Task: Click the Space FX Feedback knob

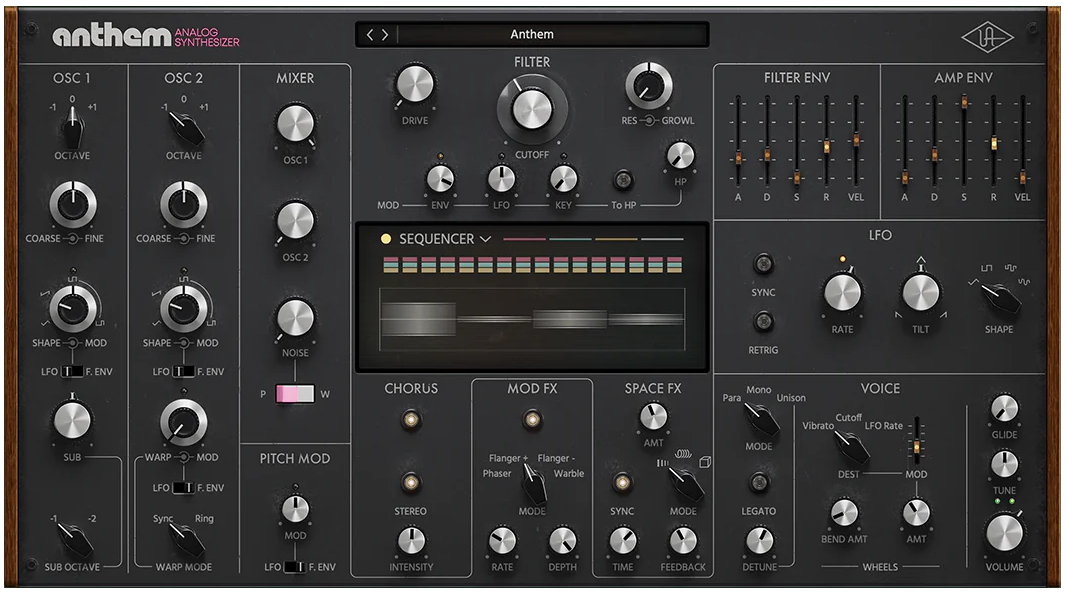Action: pos(683,542)
